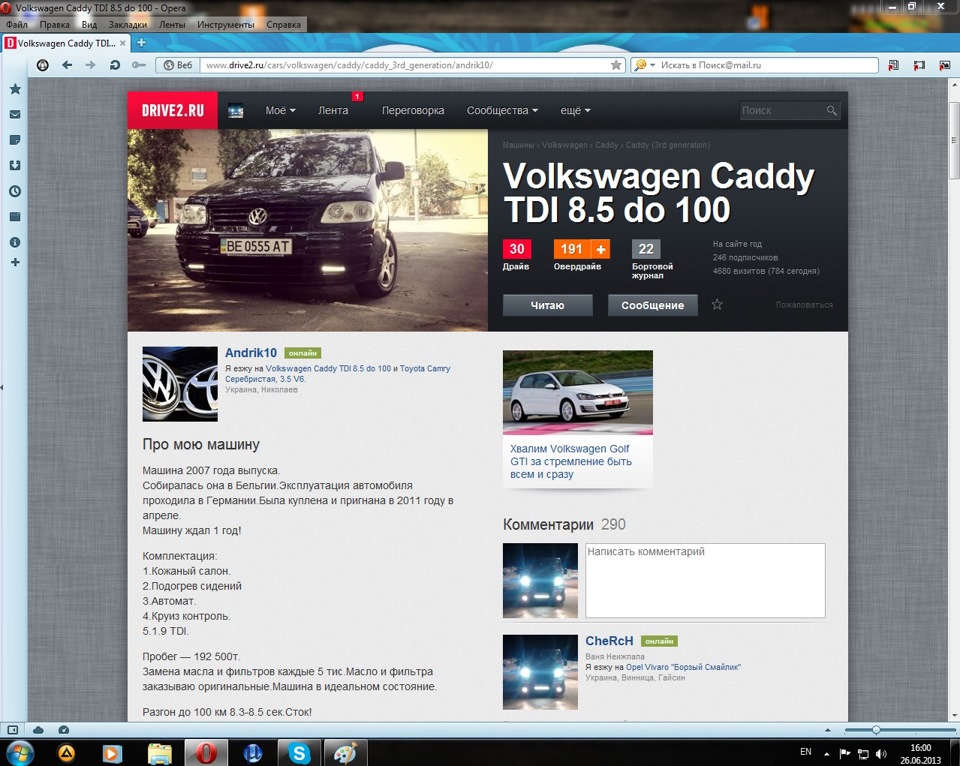Open the Файл menu
Screen dimensions: 960x766
(x=17, y=24)
